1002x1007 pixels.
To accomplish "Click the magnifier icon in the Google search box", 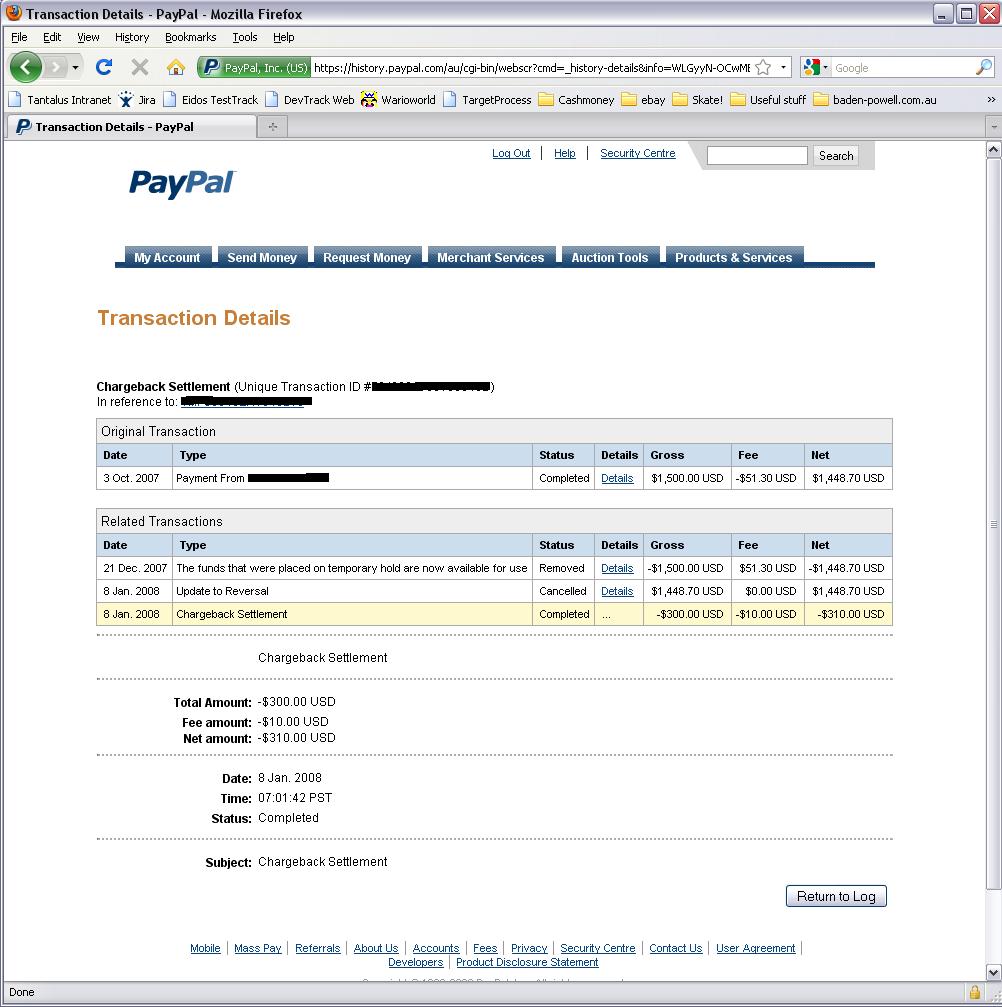I will tap(983, 67).
